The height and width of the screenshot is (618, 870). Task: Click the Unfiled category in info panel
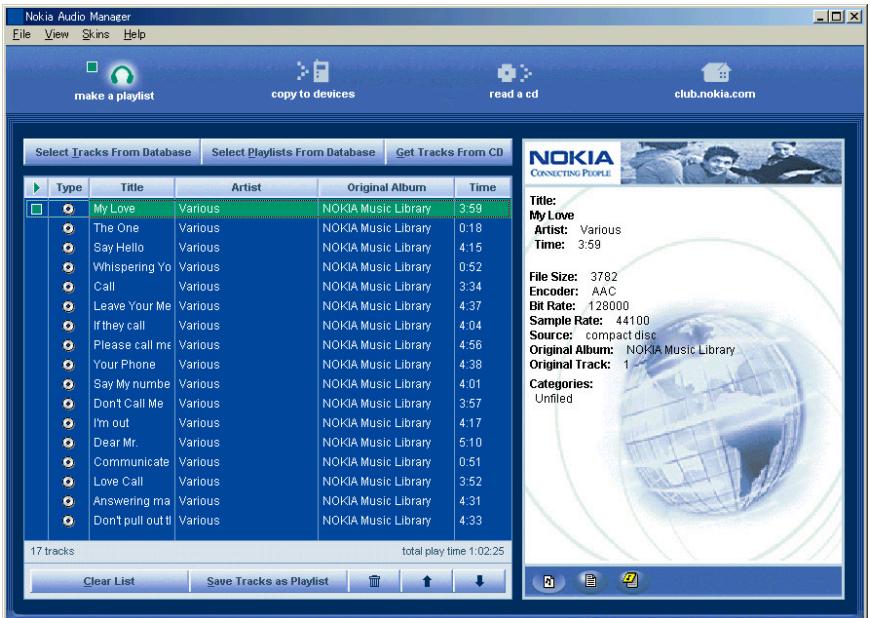pyautogui.click(x=554, y=398)
